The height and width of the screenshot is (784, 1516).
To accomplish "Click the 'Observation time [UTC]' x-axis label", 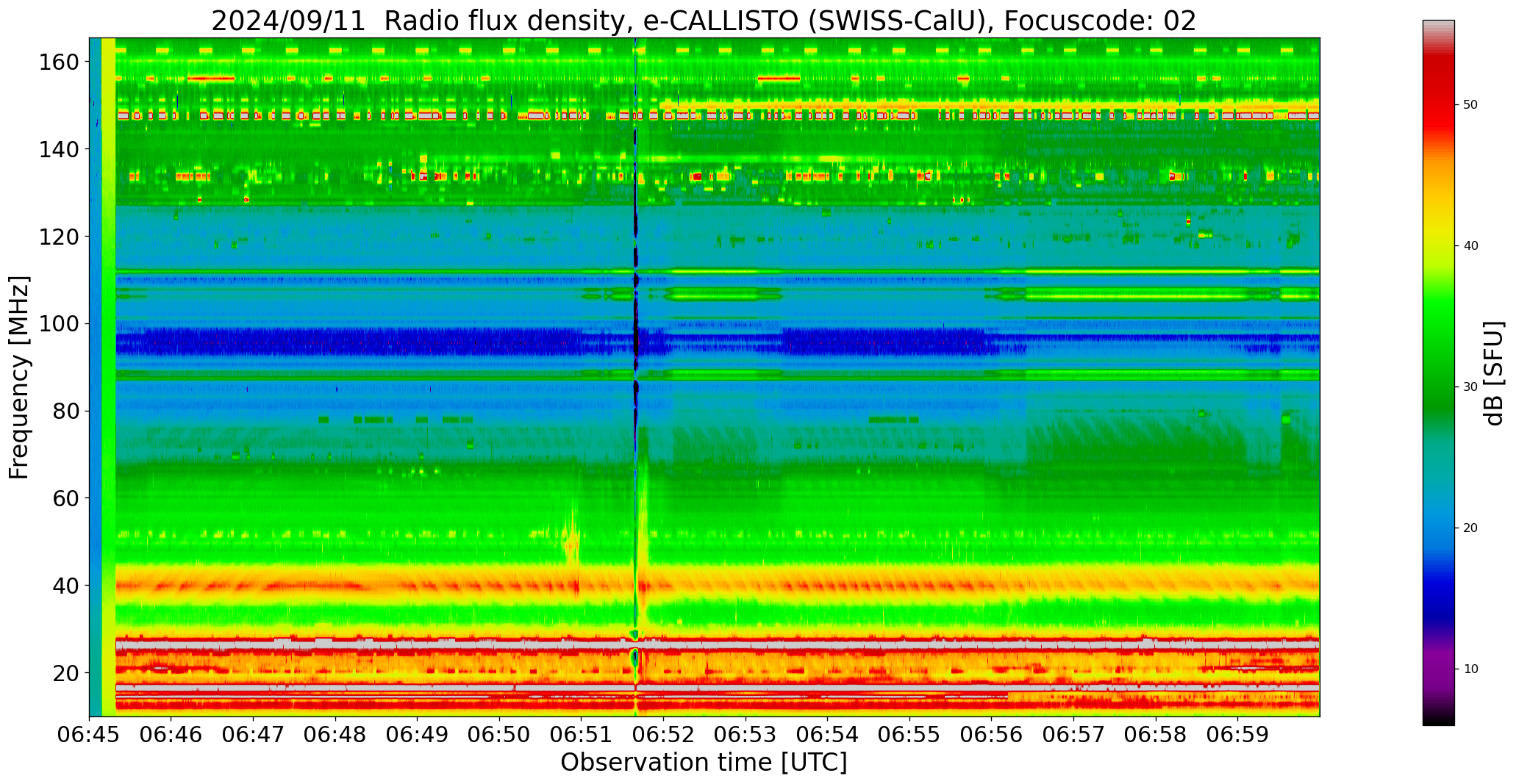I will [x=704, y=763].
